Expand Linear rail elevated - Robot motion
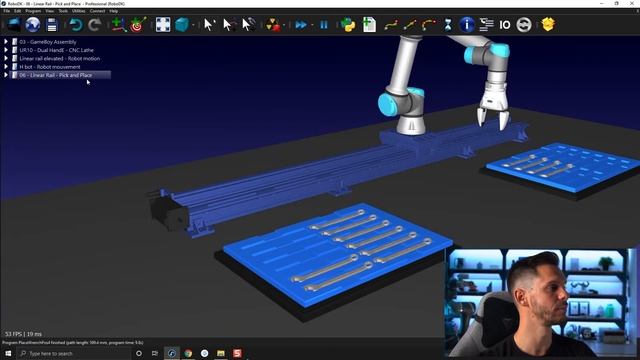This screenshot has width=640, height=360. [x=6, y=58]
